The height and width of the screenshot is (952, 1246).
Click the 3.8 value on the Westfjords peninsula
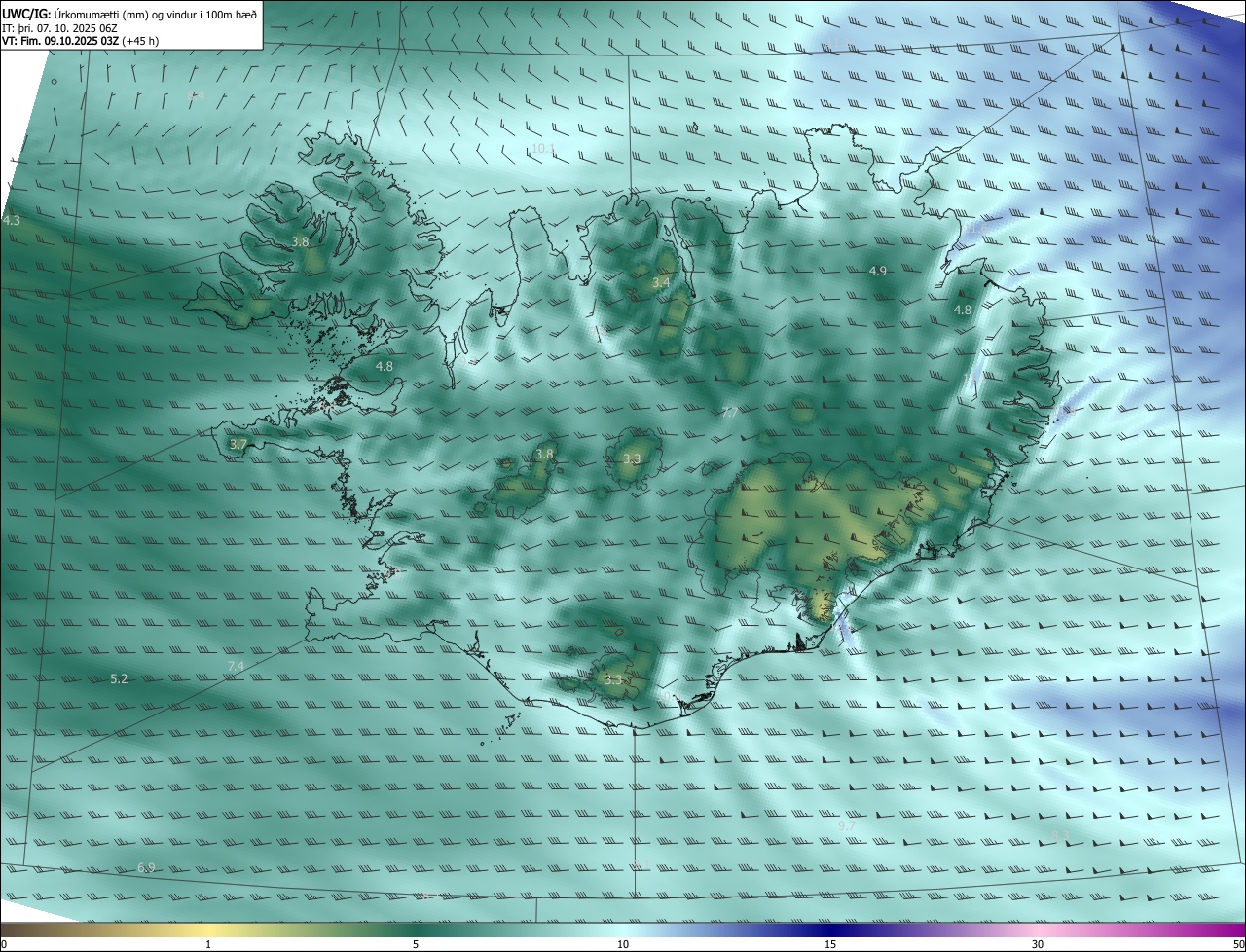(300, 241)
